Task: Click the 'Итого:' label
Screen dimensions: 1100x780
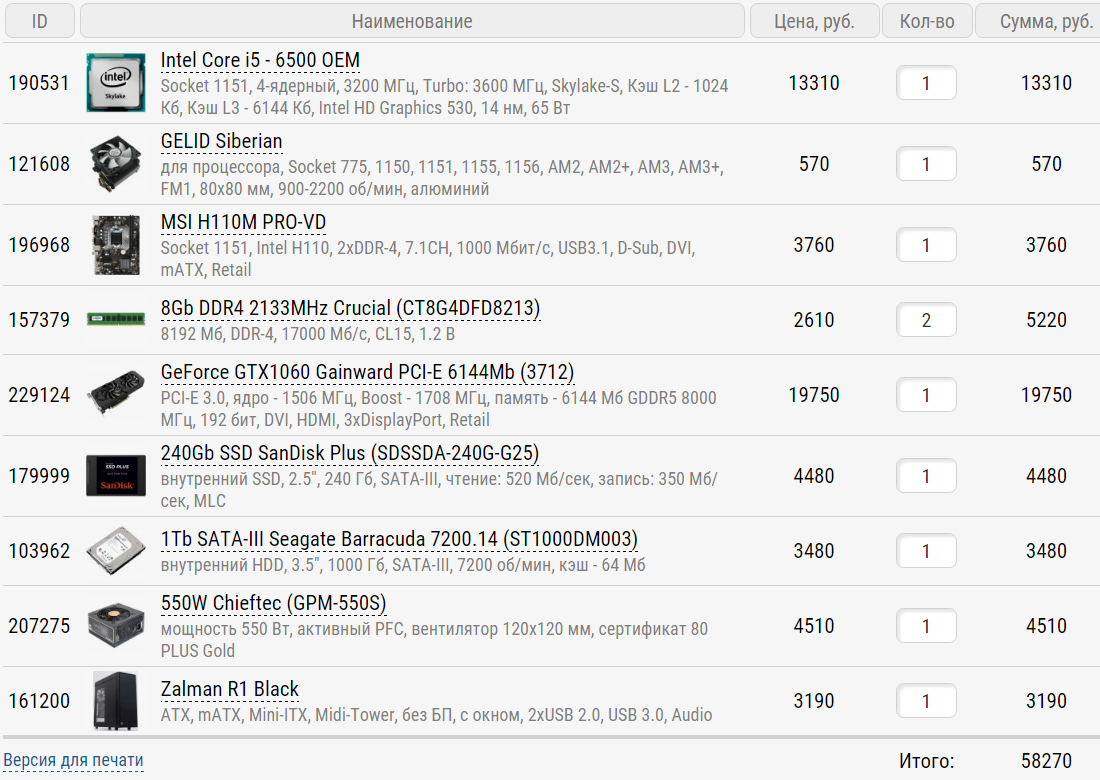Action: 927,760
